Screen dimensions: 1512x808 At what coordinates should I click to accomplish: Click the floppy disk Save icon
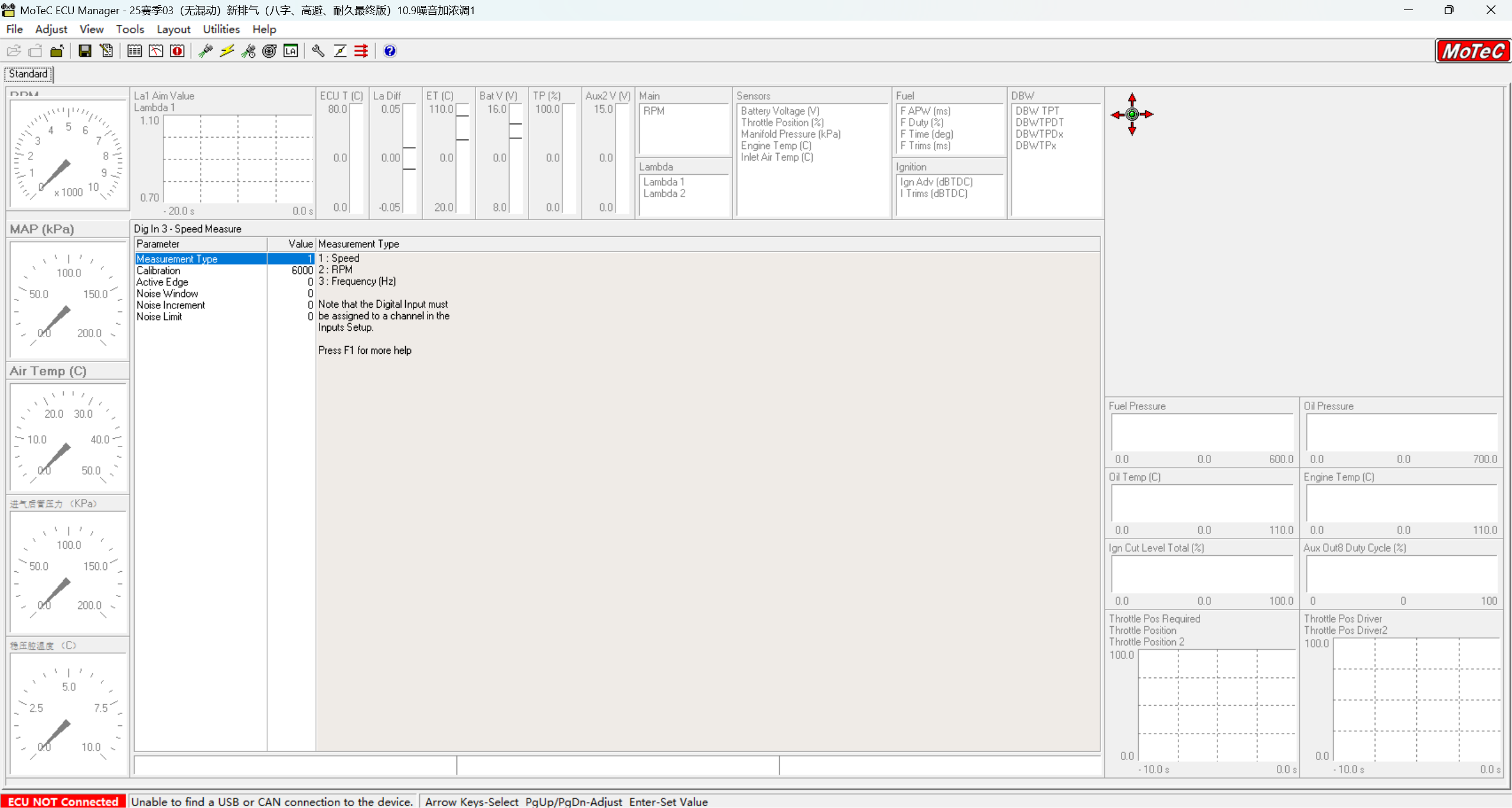pyautogui.click(x=85, y=51)
